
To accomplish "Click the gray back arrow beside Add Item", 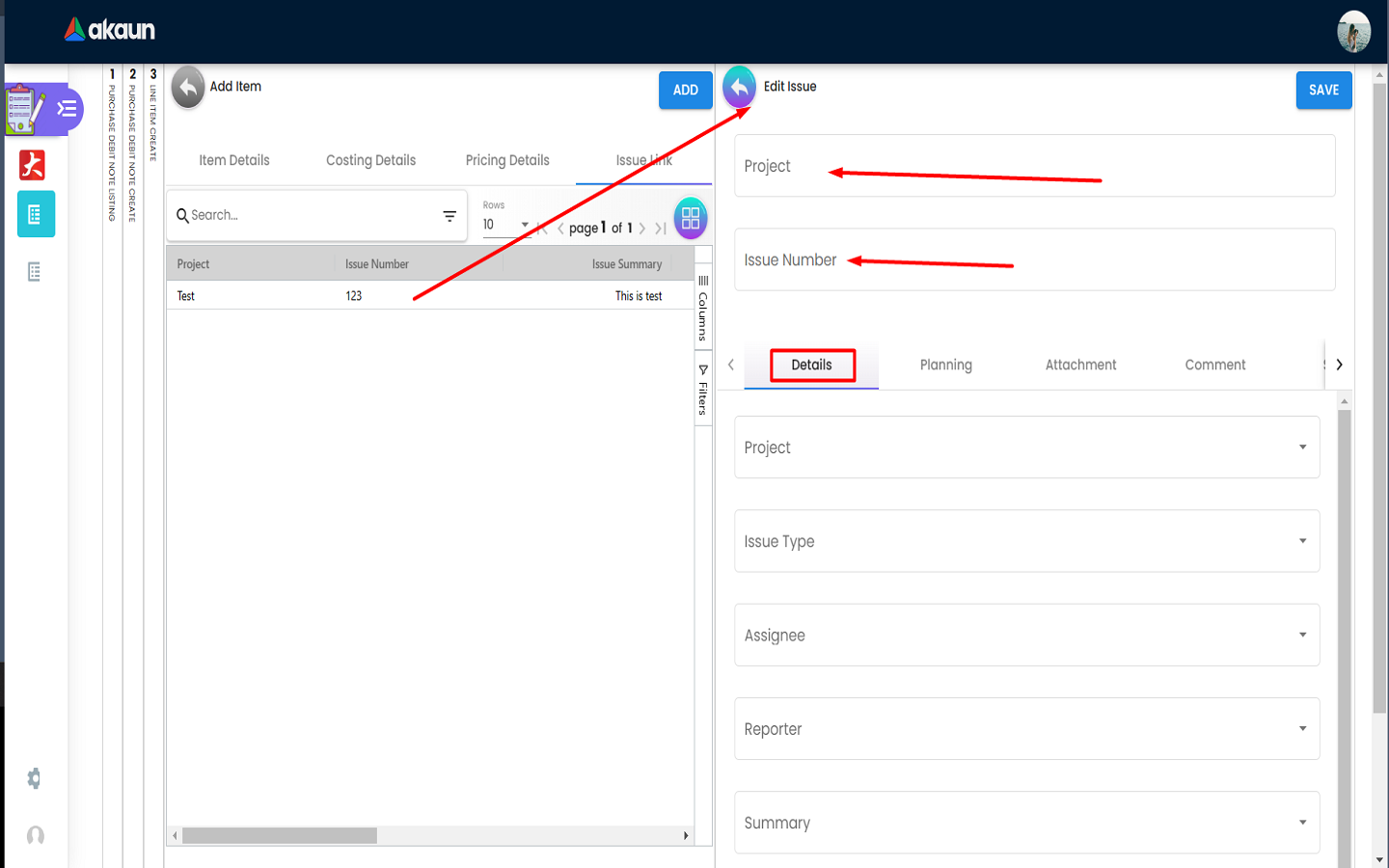I will pyautogui.click(x=188, y=87).
